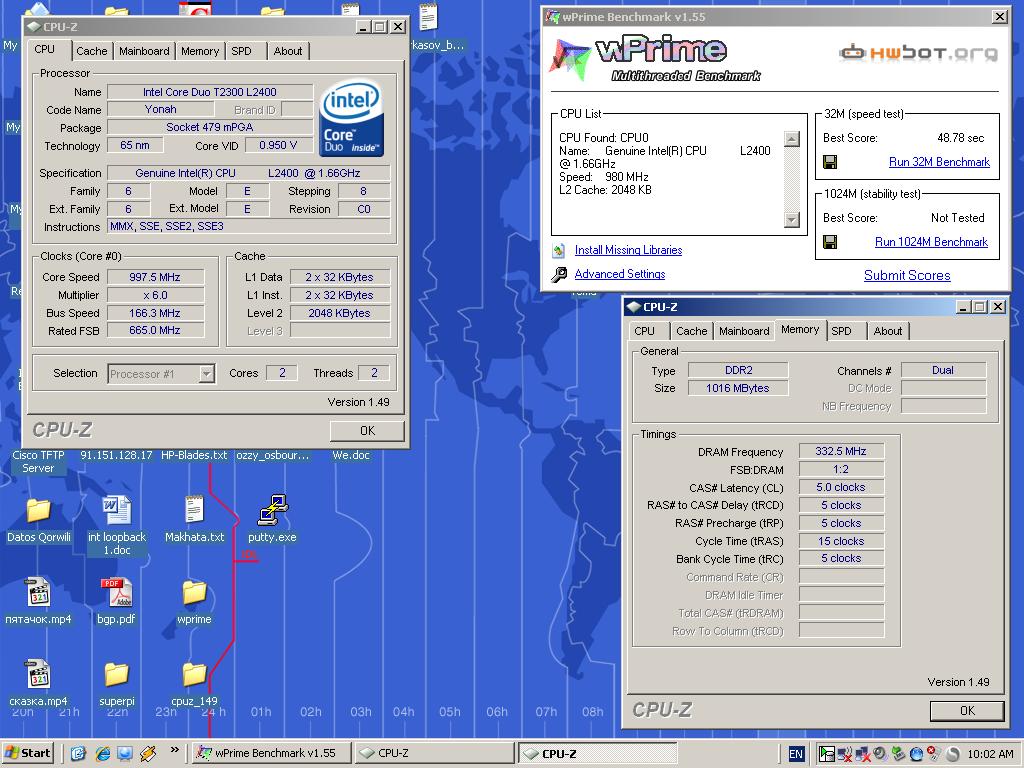Switch to wPrime Benchmark taskbar button
The height and width of the screenshot is (768, 1024).
tap(272, 753)
